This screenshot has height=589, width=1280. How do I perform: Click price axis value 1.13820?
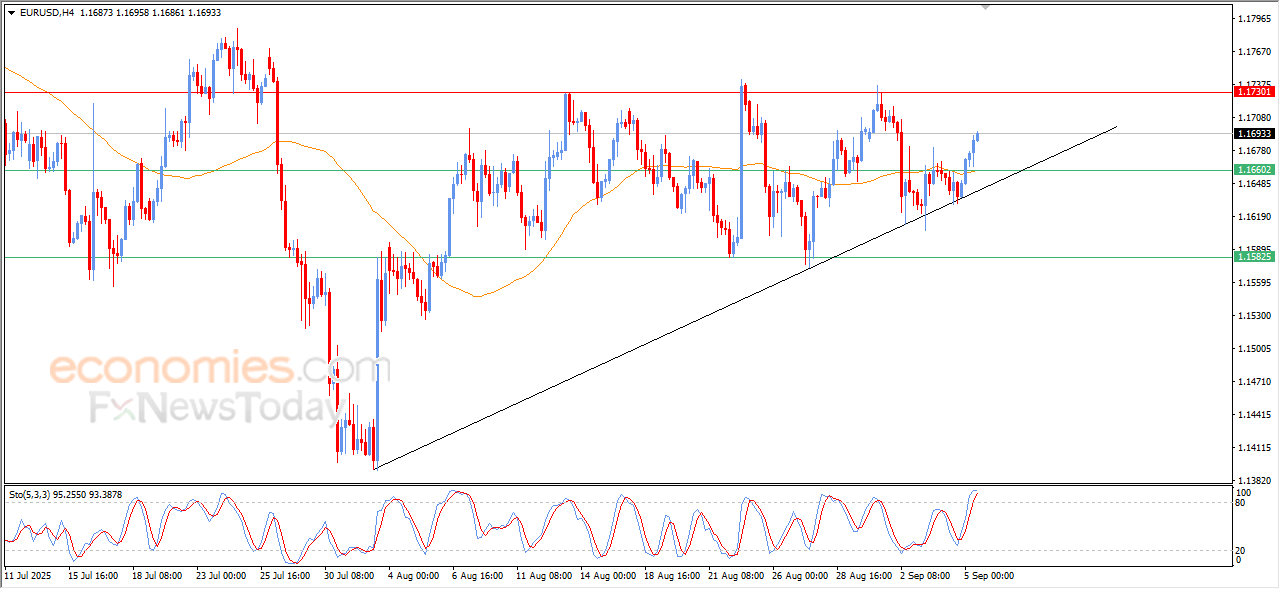[x=1254, y=481]
